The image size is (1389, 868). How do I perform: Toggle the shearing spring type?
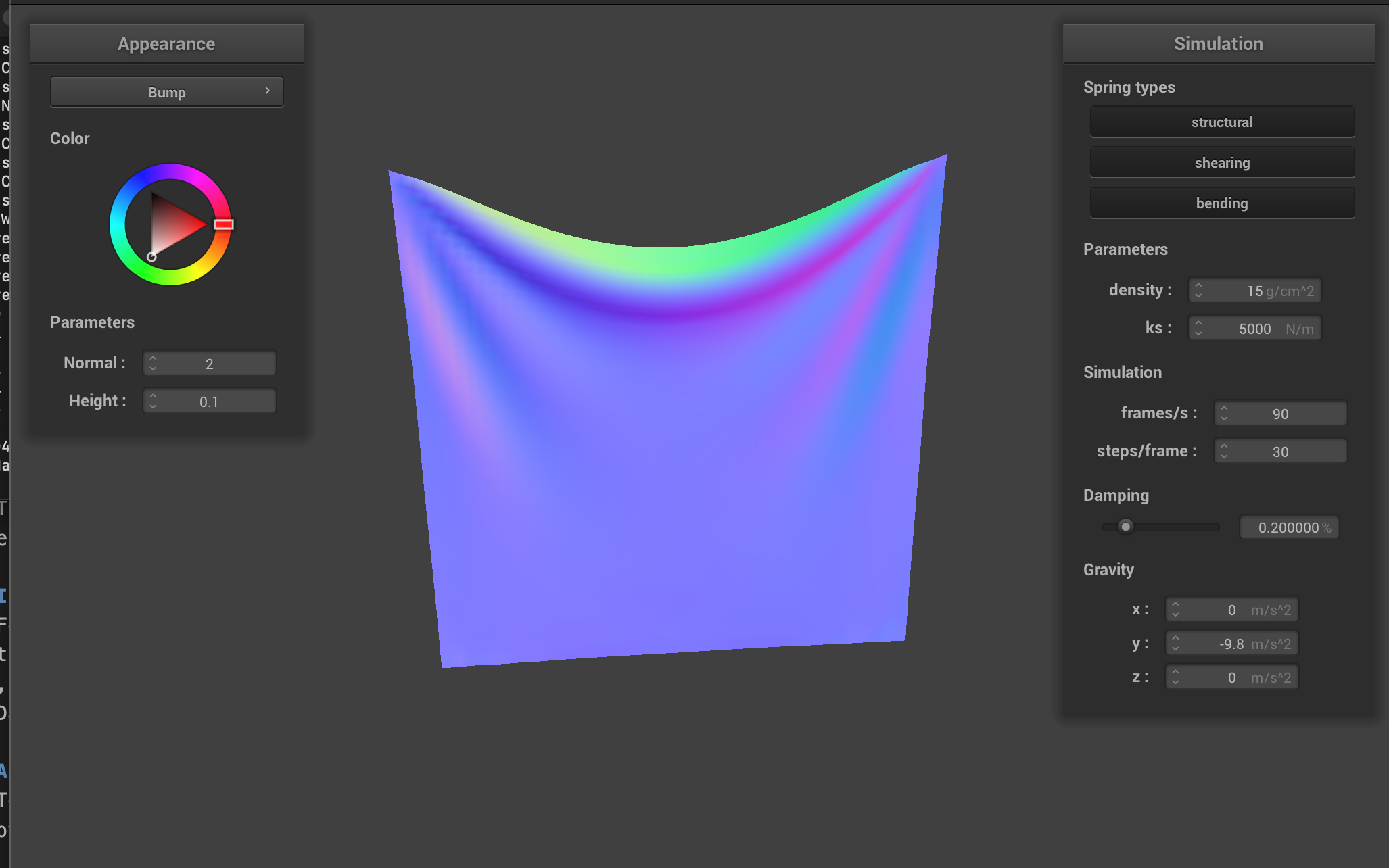point(1221,162)
